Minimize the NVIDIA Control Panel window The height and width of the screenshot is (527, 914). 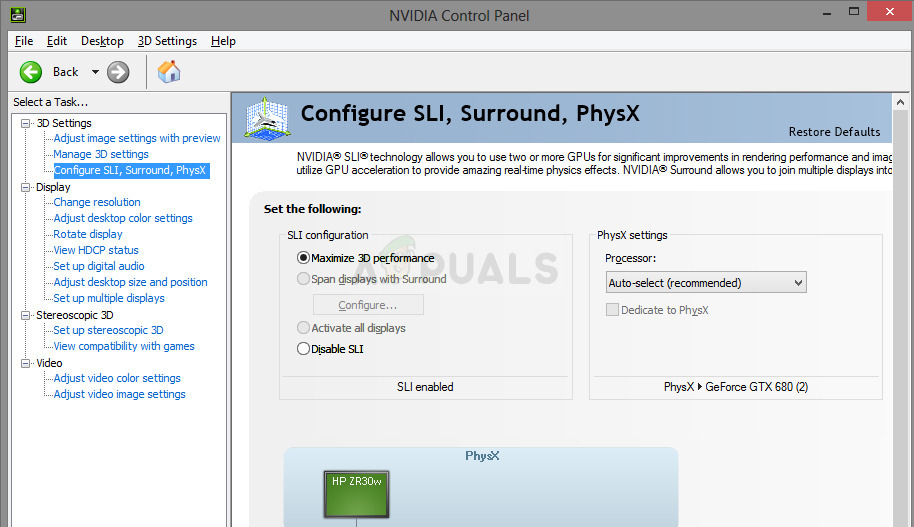click(827, 12)
